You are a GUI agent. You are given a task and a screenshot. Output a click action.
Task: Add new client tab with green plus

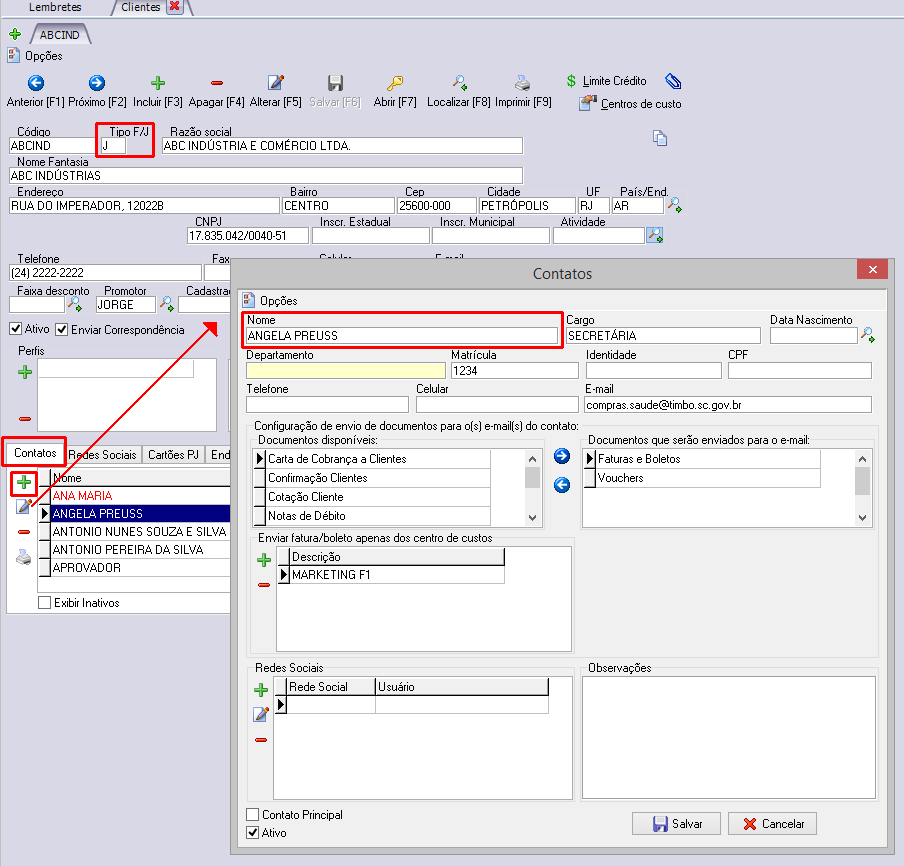[x=16, y=34]
